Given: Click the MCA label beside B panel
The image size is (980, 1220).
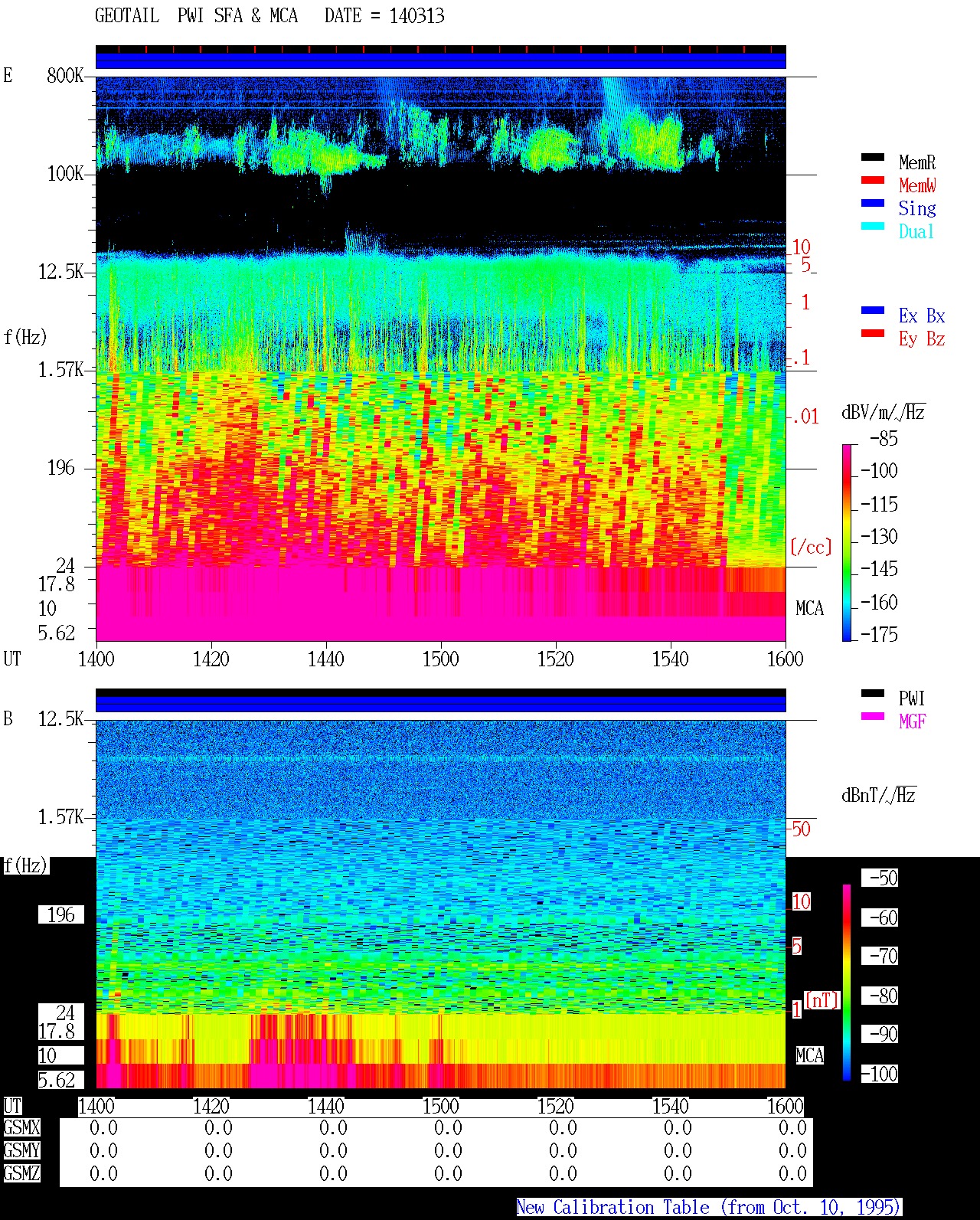Looking at the screenshot, I should click(x=809, y=1056).
